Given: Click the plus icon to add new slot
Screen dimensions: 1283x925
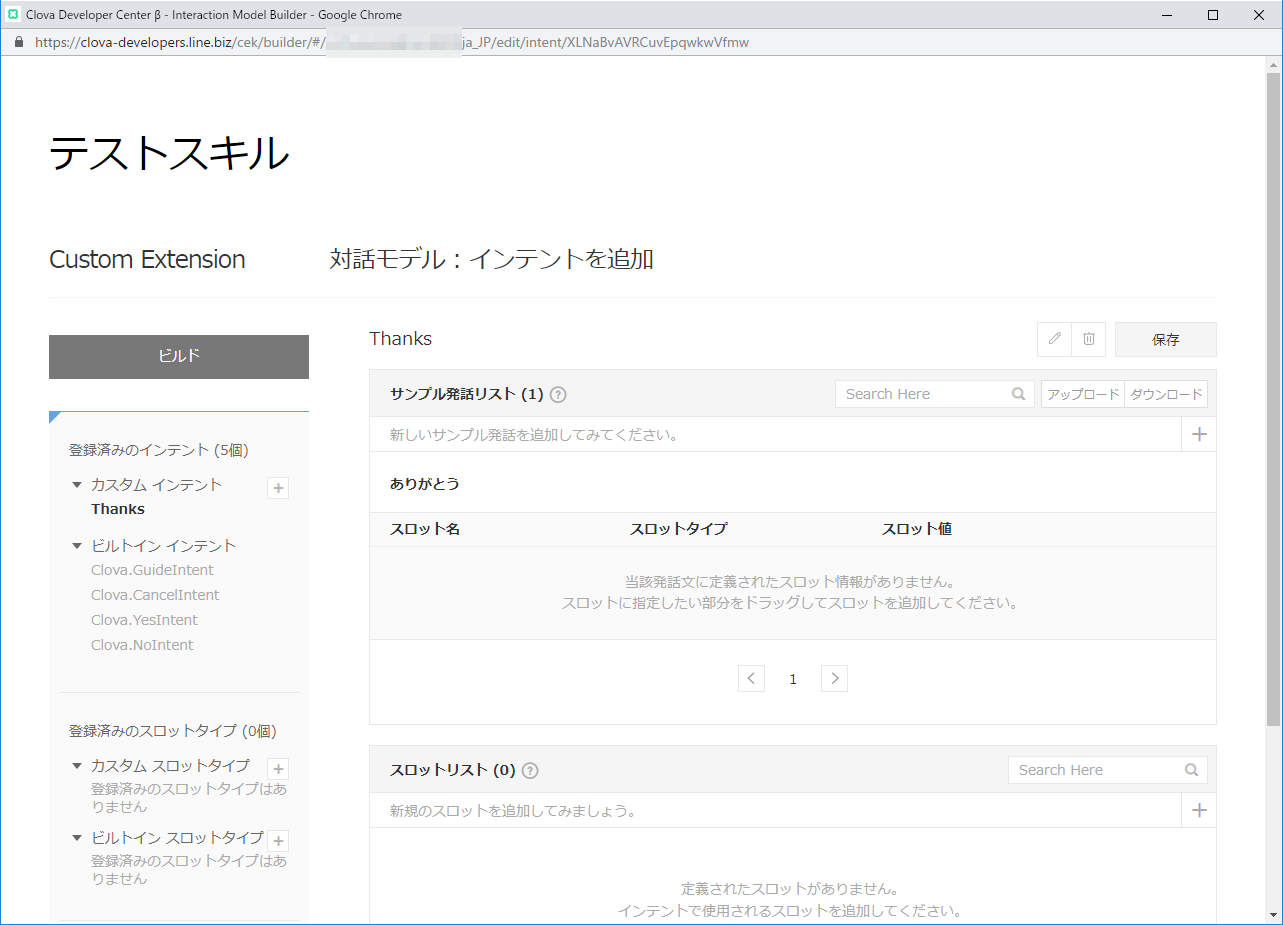Looking at the screenshot, I should pyautogui.click(x=1199, y=810).
